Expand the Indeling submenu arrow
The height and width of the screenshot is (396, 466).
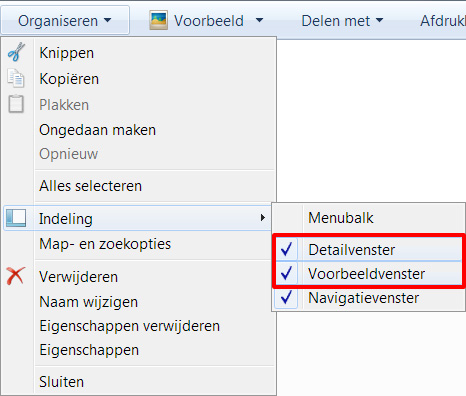(263, 218)
